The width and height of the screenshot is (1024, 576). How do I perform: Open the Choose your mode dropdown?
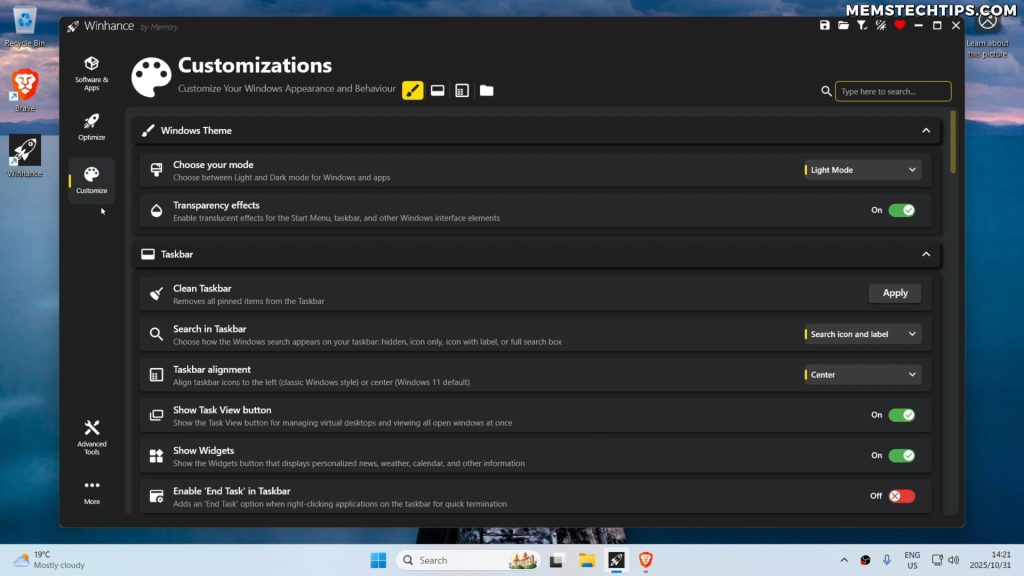pyautogui.click(x=861, y=170)
